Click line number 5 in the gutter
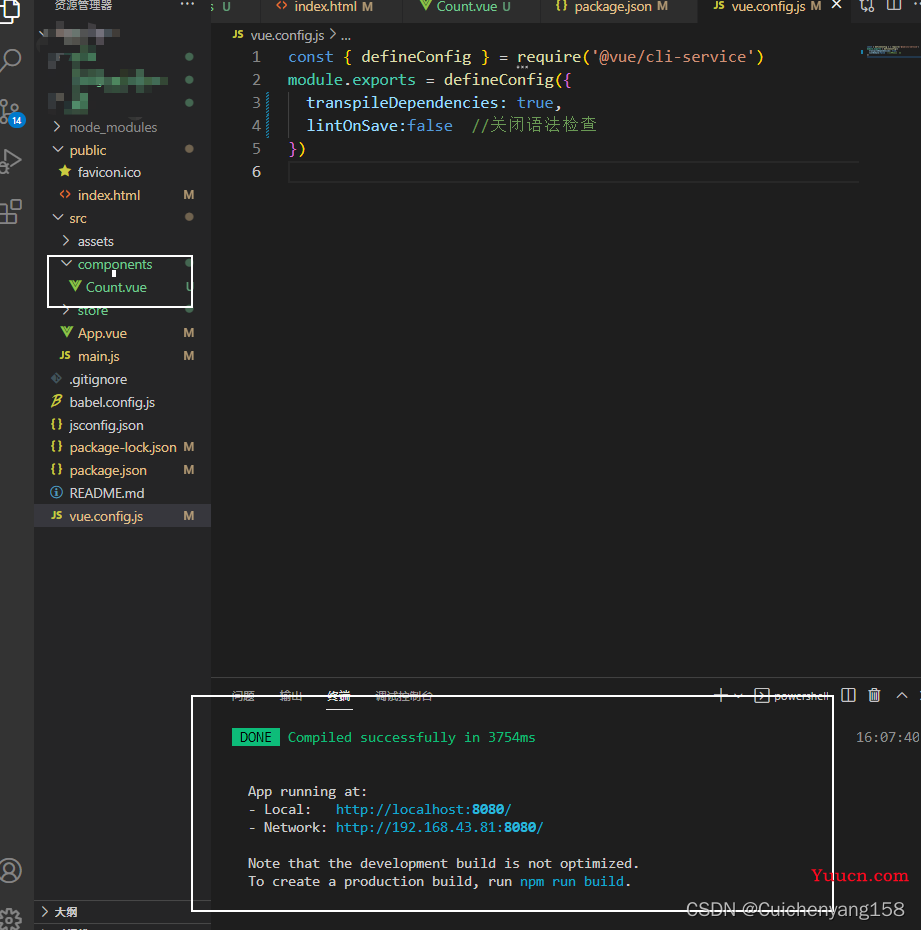The height and width of the screenshot is (930, 921). [x=256, y=149]
